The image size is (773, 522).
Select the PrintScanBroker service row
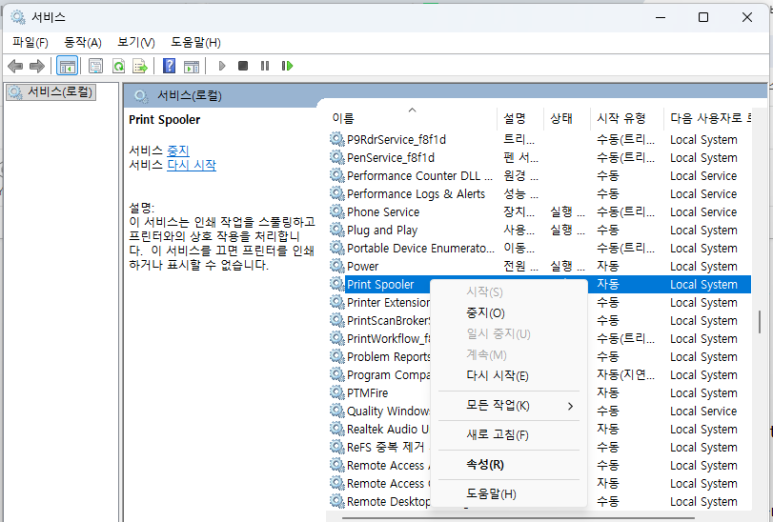[x=388, y=320]
